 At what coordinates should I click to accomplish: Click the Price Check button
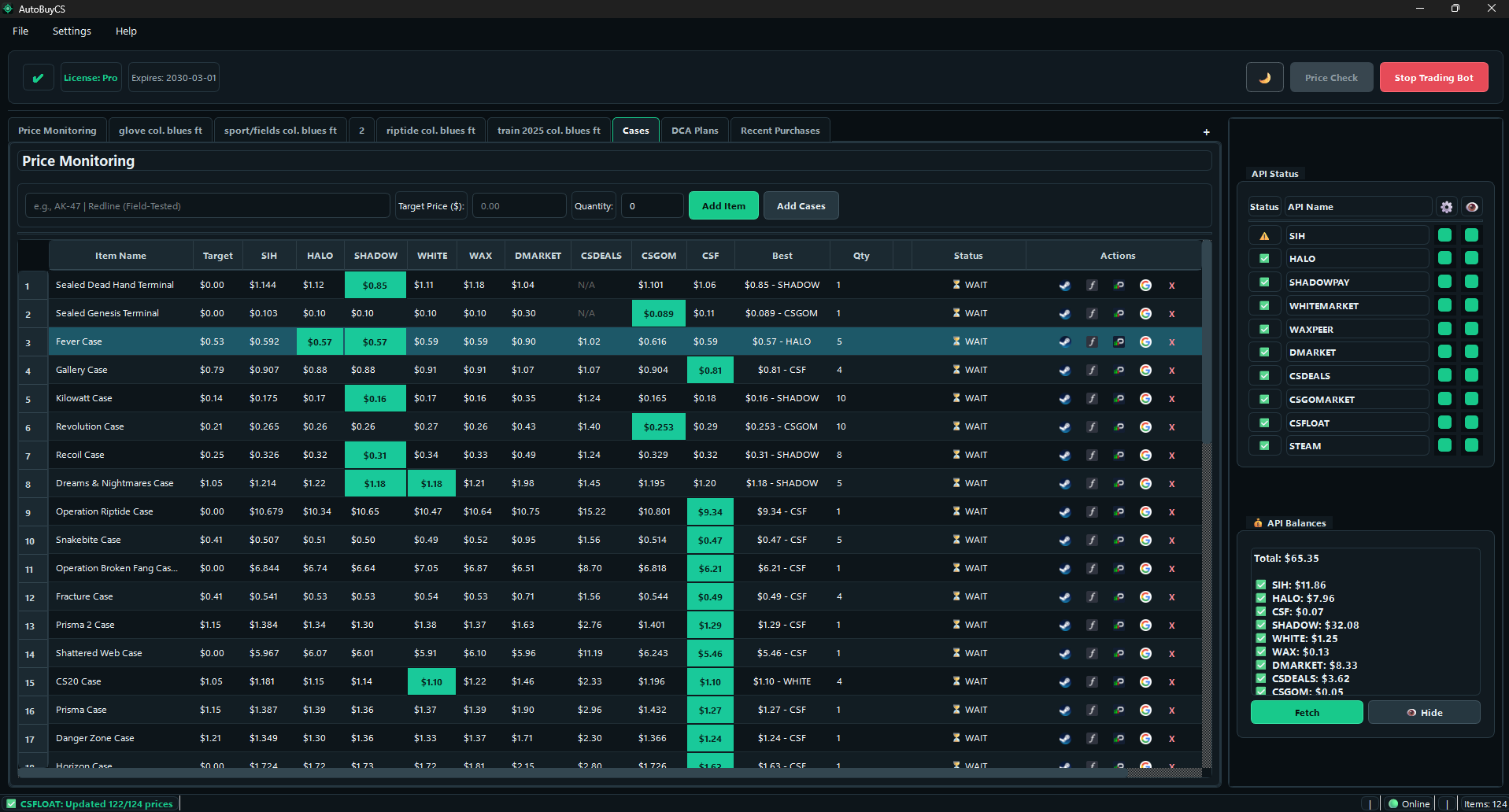1331,77
